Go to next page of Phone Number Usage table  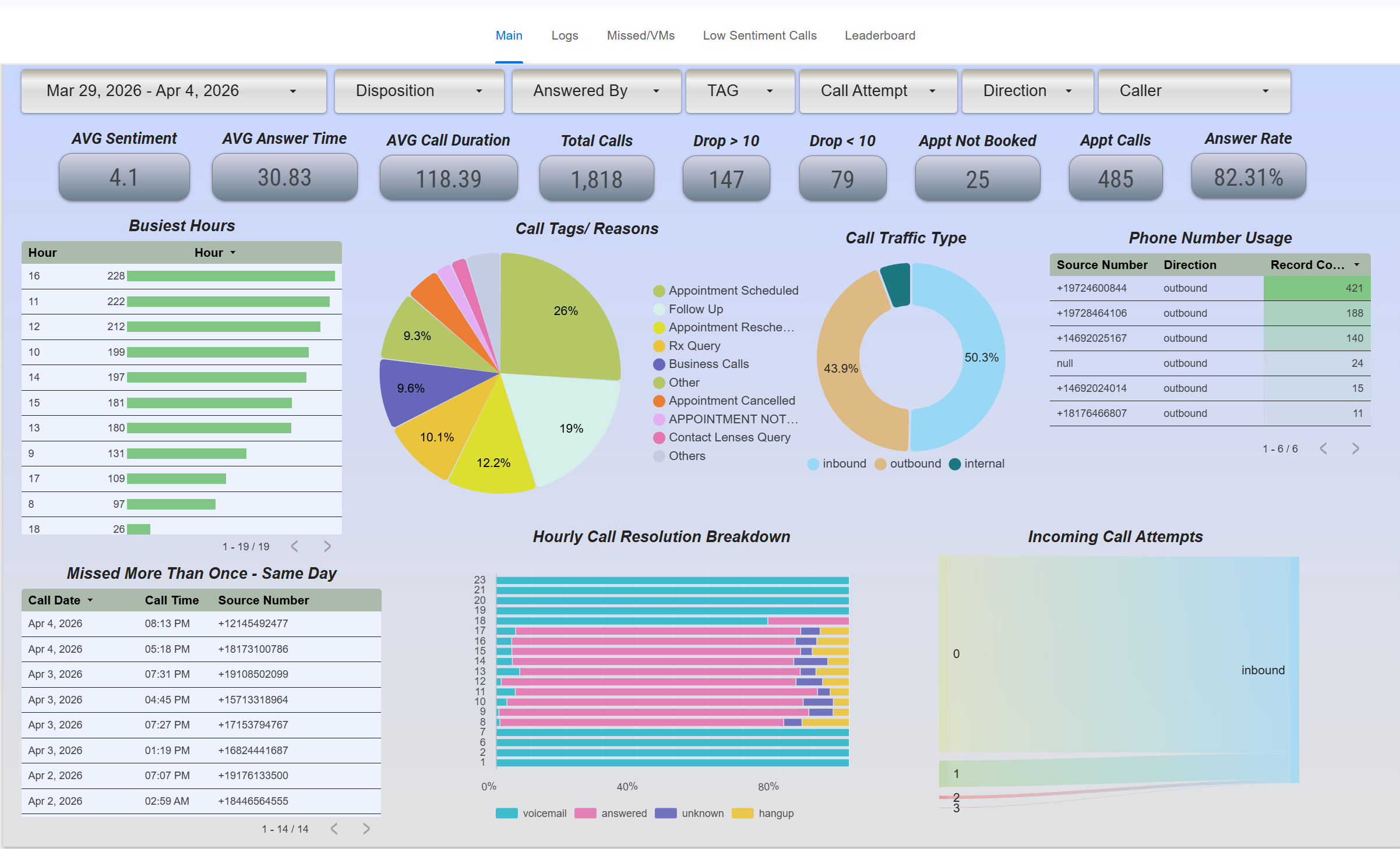[x=1355, y=448]
